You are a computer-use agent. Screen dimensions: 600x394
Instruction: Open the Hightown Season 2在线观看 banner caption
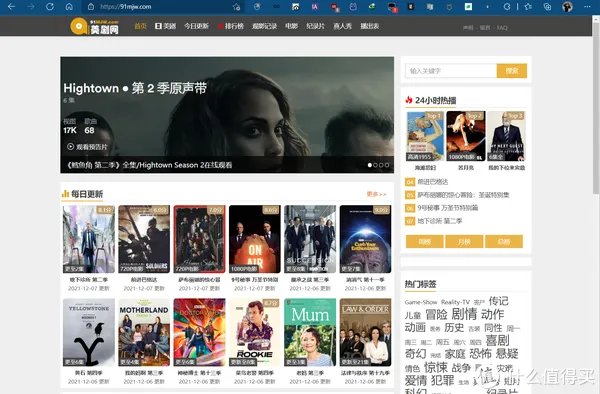150,165
